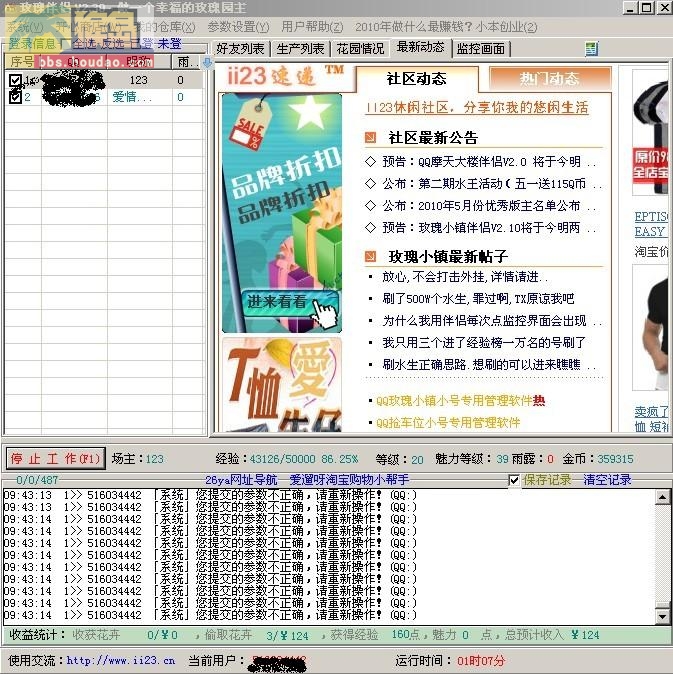This screenshot has height=674, width=673.
Task: Switch to the 好友列表 tab
Action: (240, 49)
